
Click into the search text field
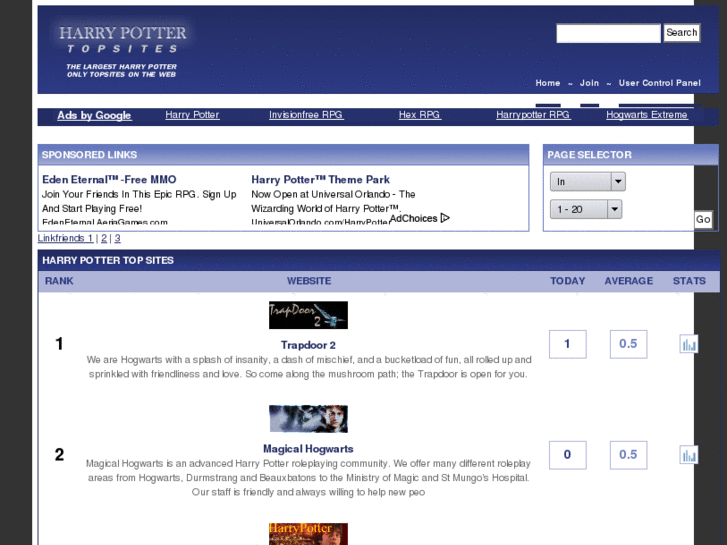click(x=608, y=33)
